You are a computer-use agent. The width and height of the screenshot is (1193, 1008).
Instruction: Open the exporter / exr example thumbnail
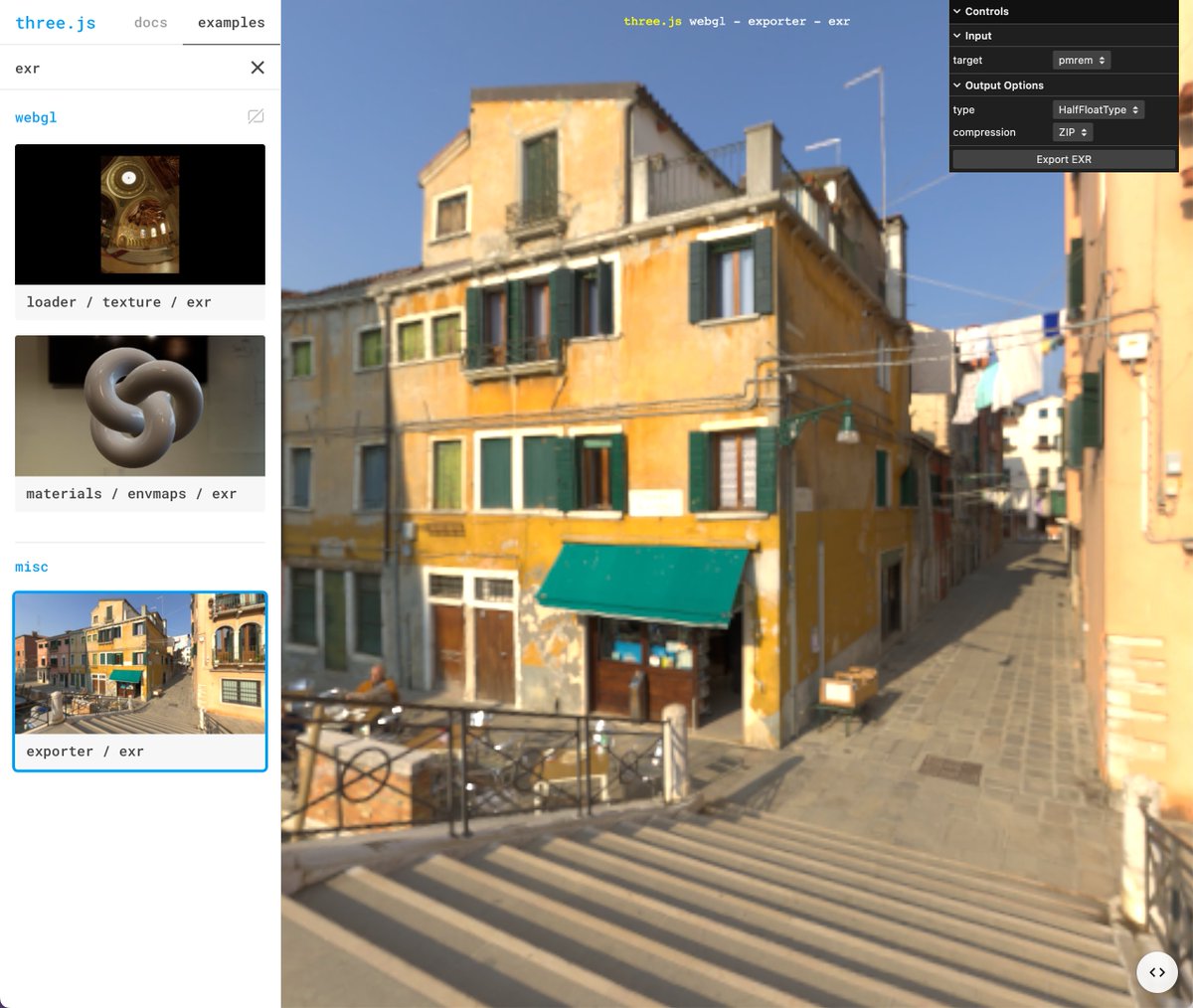click(140, 664)
